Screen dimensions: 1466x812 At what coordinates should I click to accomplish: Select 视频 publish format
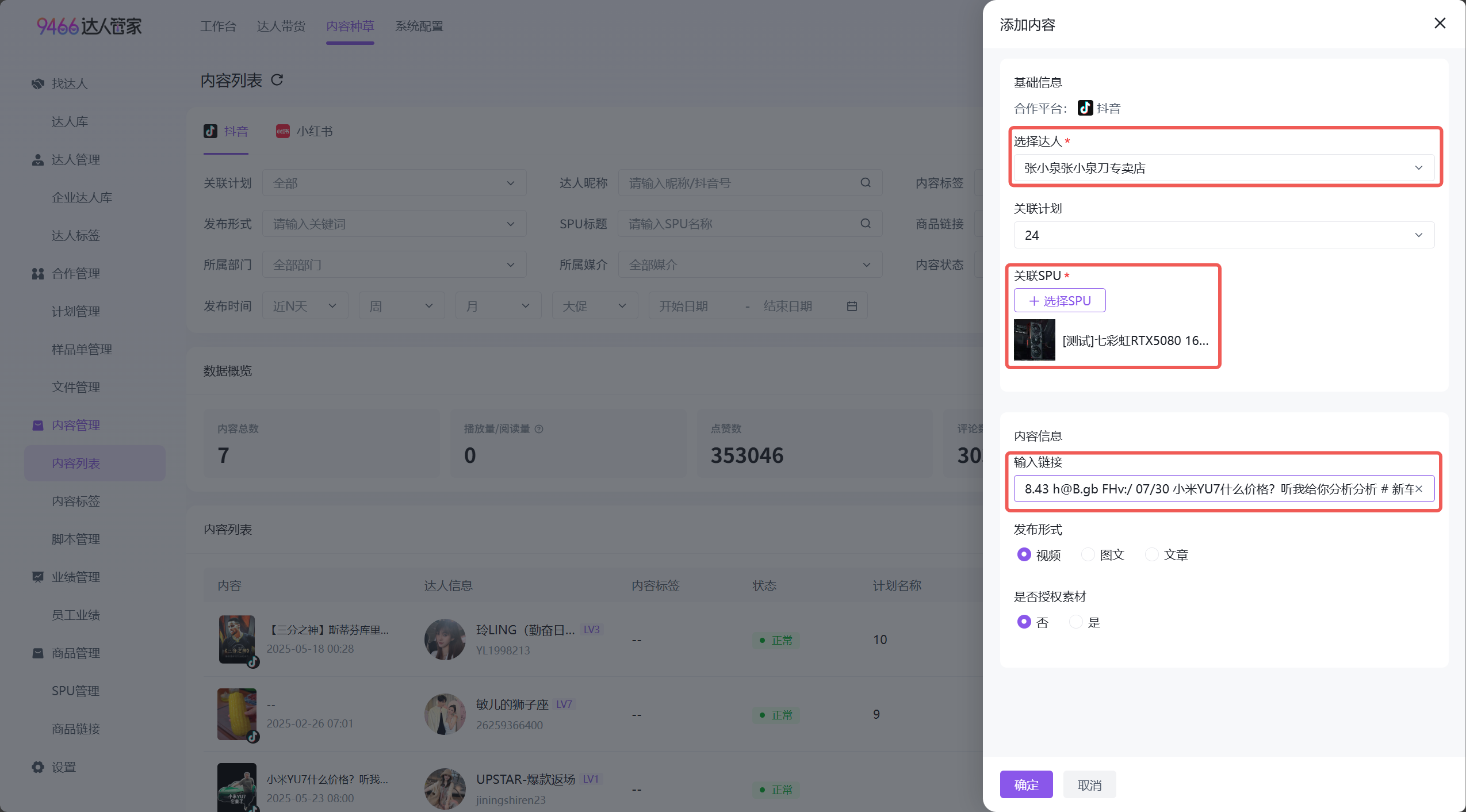pos(1024,554)
